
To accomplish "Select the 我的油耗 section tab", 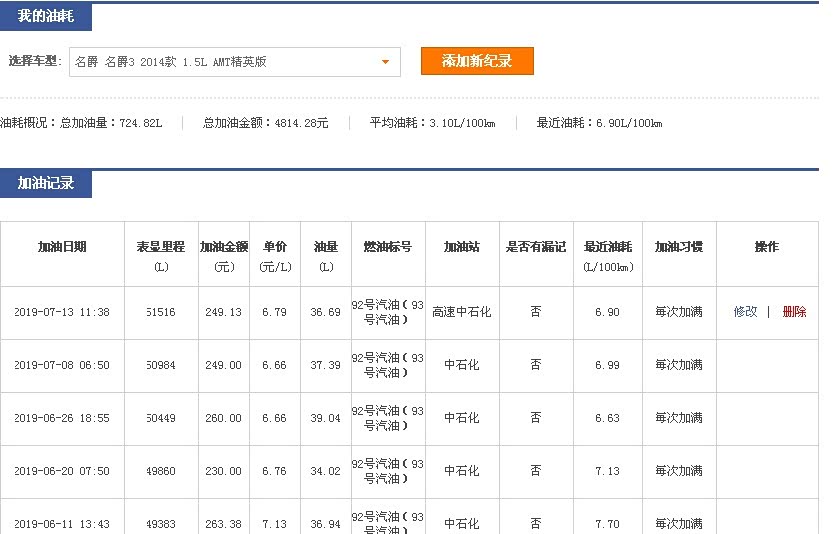I will 45,17.
